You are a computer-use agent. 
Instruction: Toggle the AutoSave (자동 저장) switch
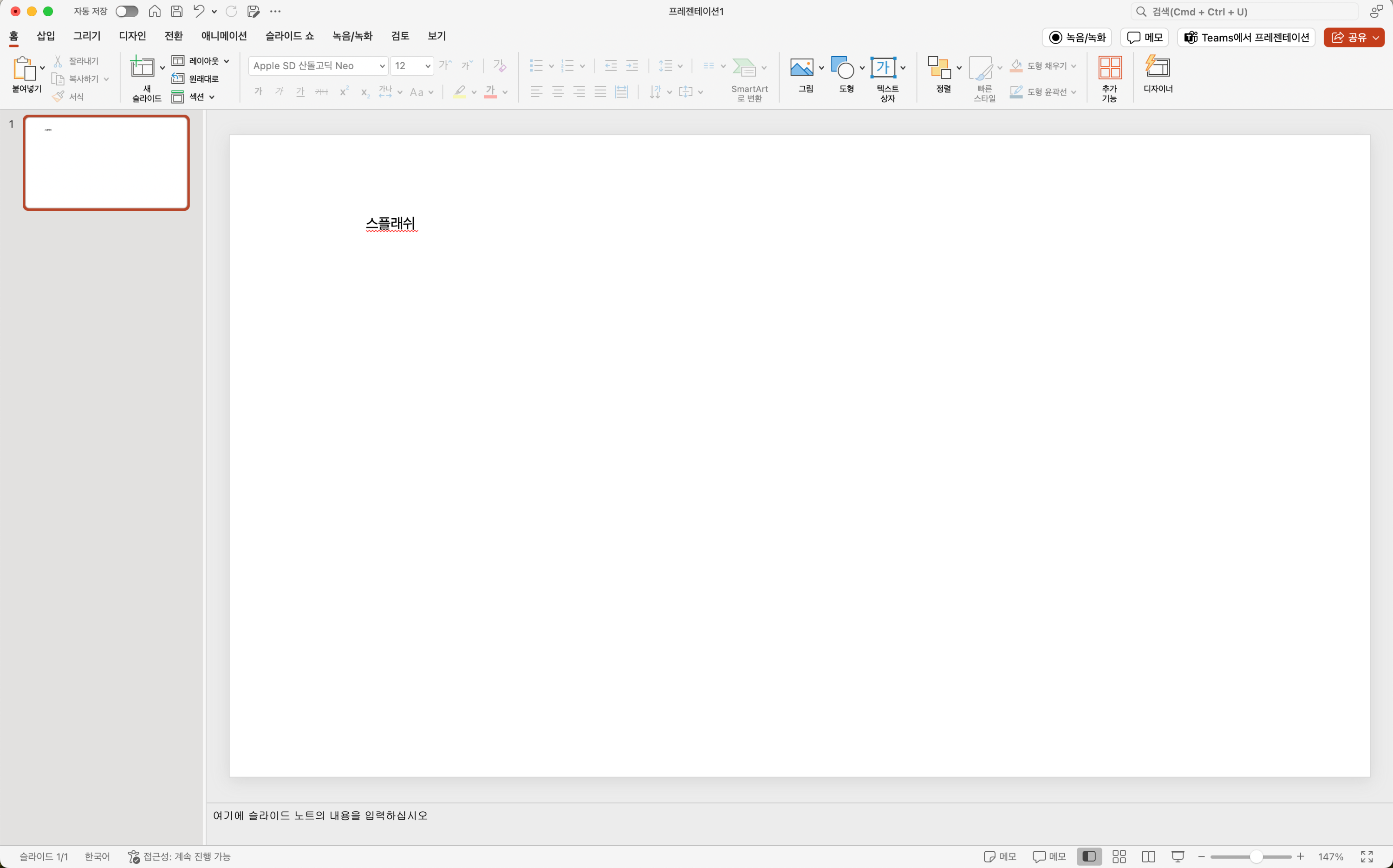click(x=126, y=12)
